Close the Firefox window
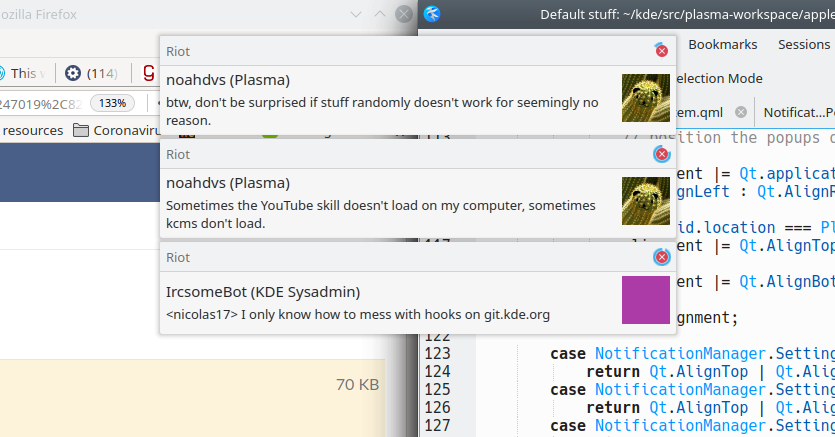The image size is (835, 437). [x=404, y=14]
